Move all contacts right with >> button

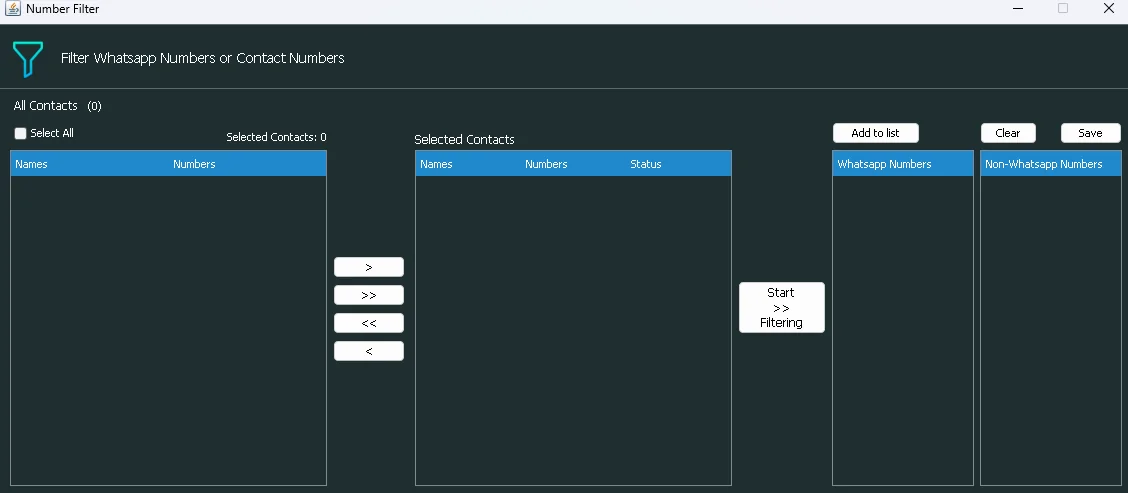point(368,295)
